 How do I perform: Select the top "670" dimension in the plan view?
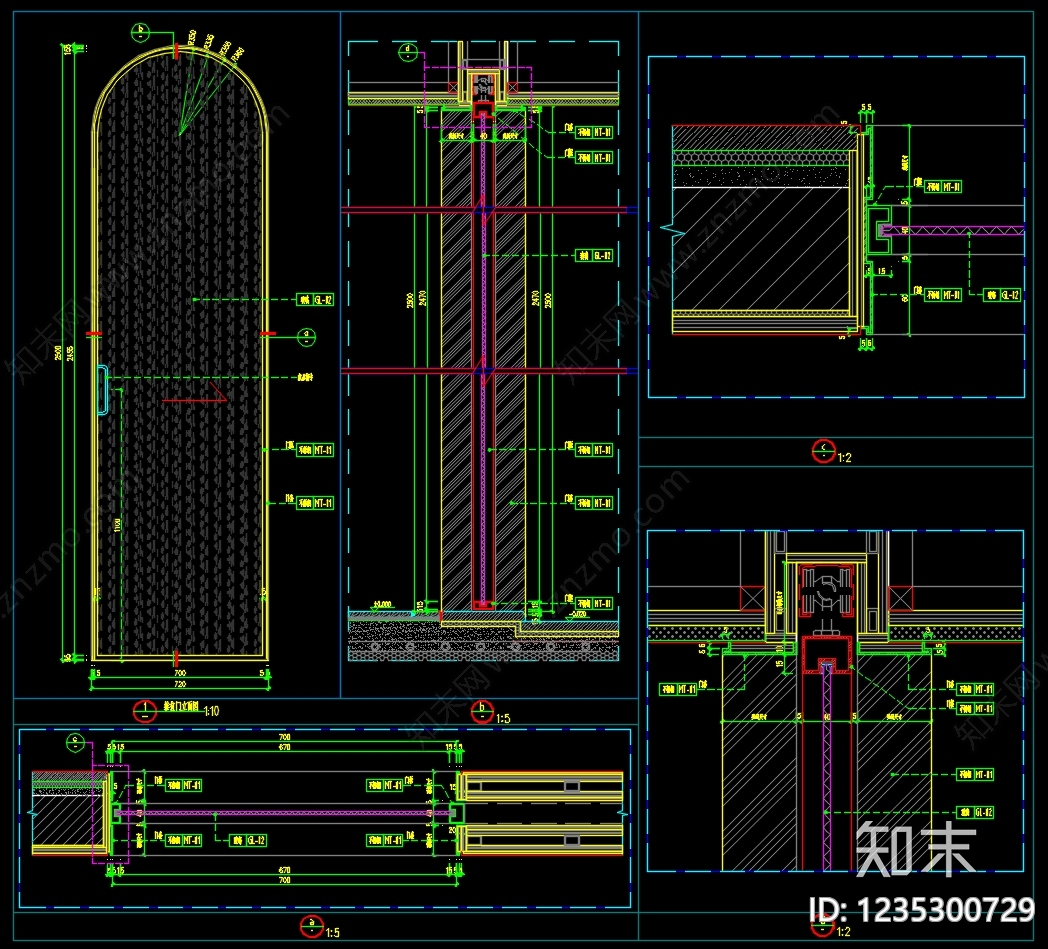click(x=285, y=747)
